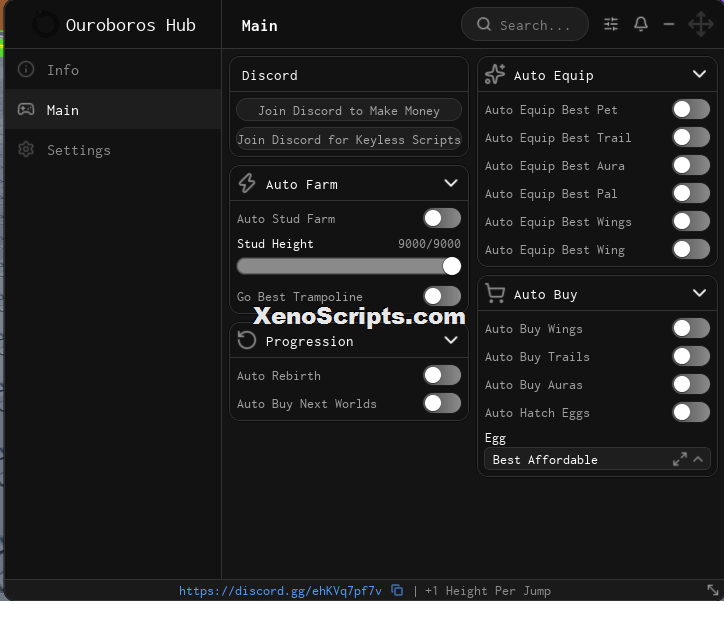Click the shopping cart Auto Buy icon

pos(495,294)
